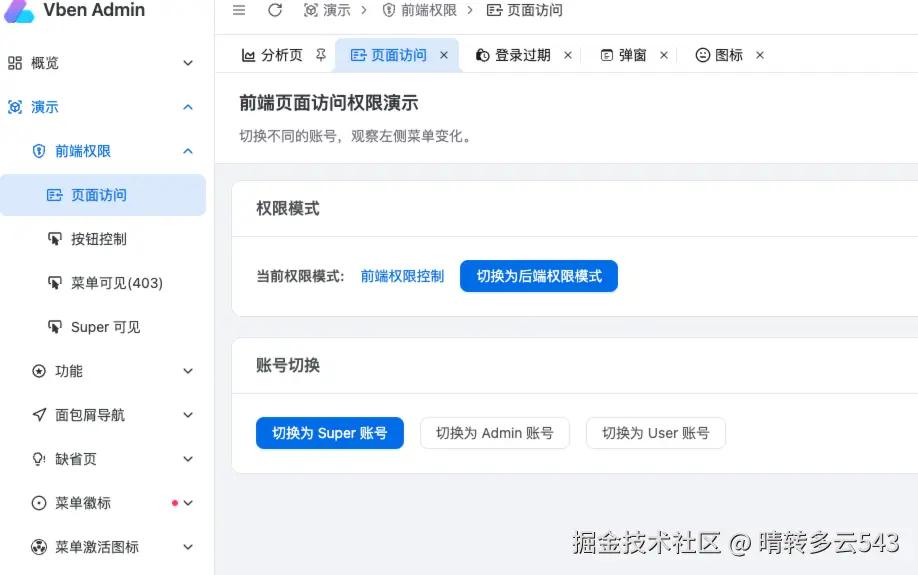Click the 权限模式 card title
918x575 pixels.
point(287,208)
